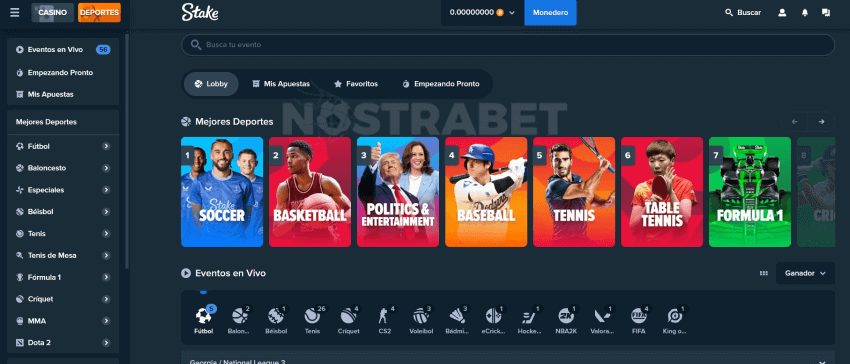Click the Fútbol soccer ball sidebar icon
Image resolution: width=850 pixels, height=364 pixels.
(x=20, y=146)
